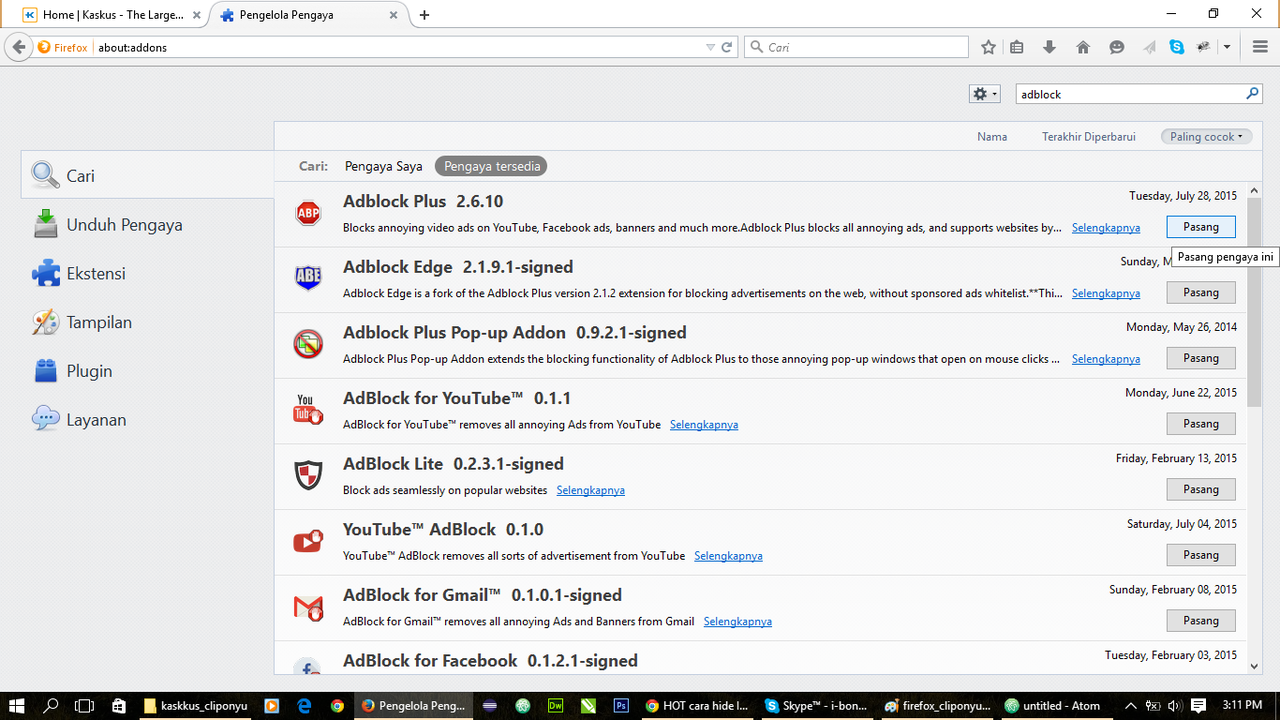This screenshot has width=1280, height=720.
Task: Open Selengkapnya link for Adblock Edge
Action: point(1106,293)
